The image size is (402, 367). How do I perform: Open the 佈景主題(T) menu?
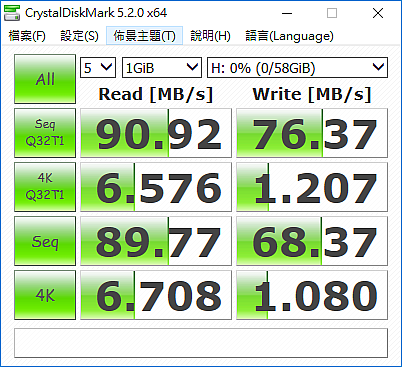[144, 36]
